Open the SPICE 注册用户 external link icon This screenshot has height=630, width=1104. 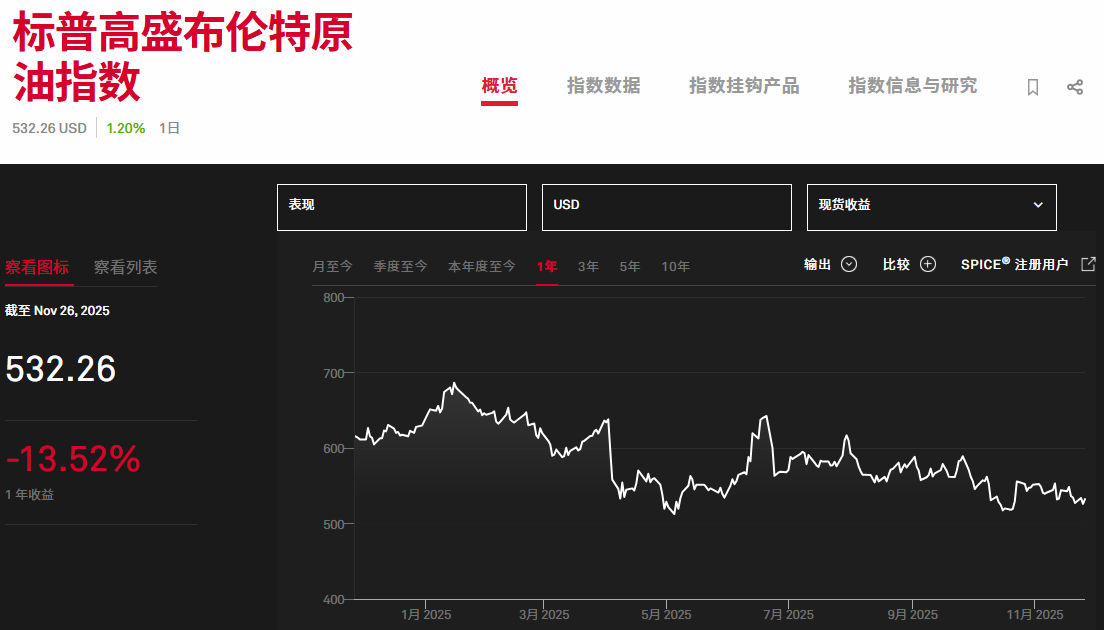tap(1088, 264)
